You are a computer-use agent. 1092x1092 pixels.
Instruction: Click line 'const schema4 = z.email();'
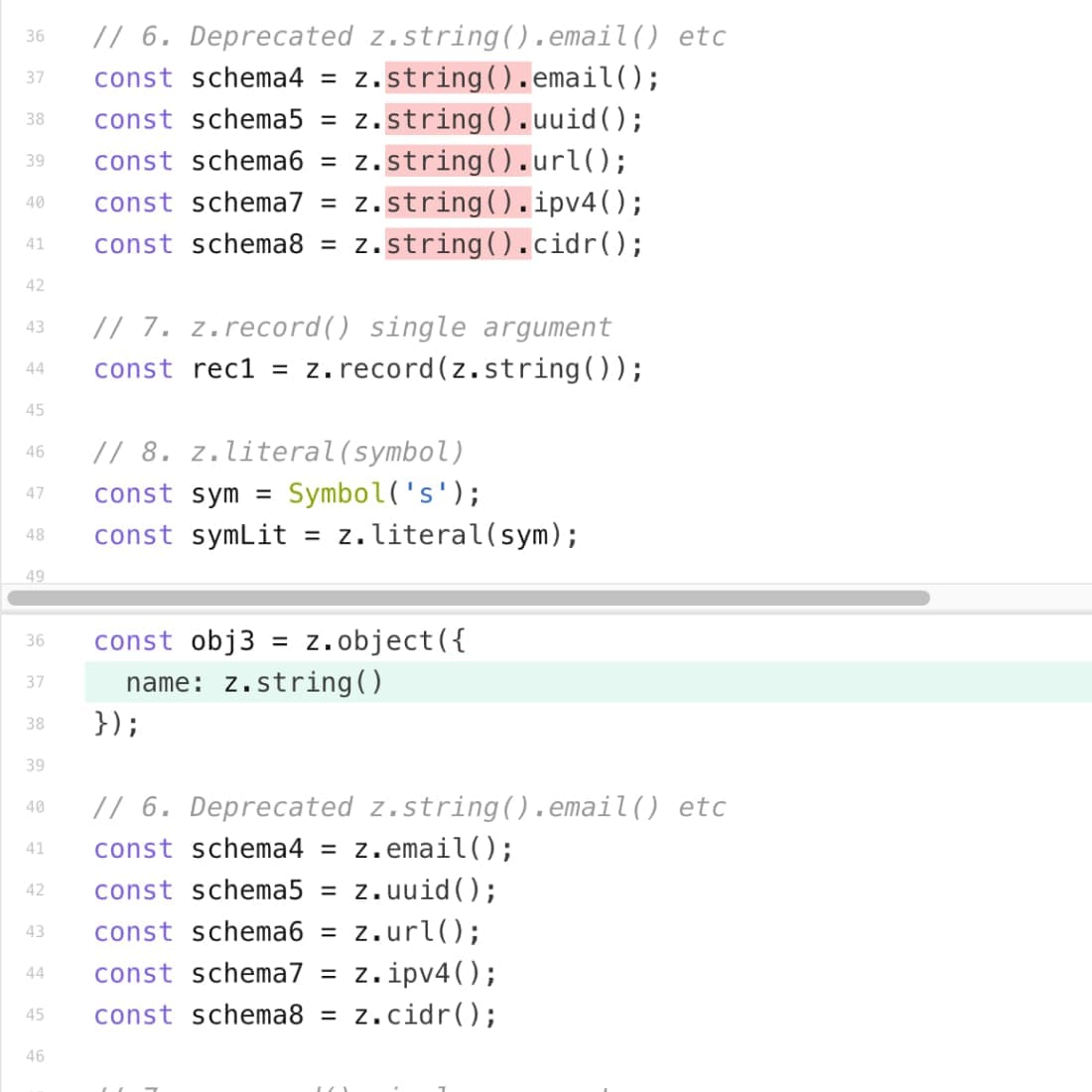(304, 849)
